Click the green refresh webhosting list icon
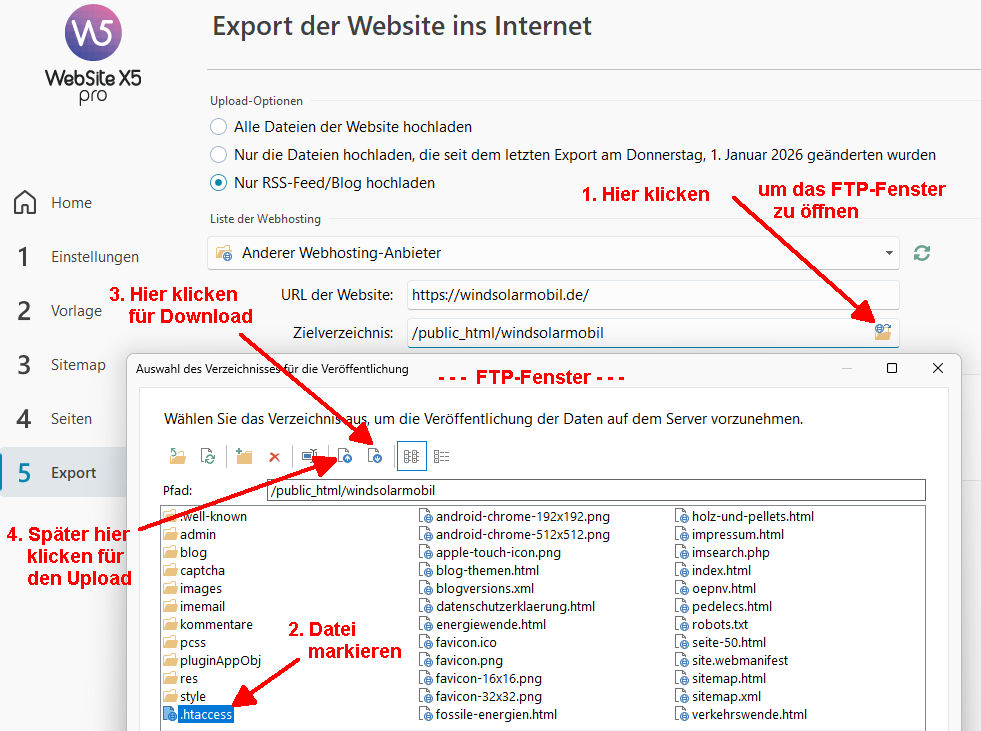The width and height of the screenshot is (981, 731). point(922,253)
